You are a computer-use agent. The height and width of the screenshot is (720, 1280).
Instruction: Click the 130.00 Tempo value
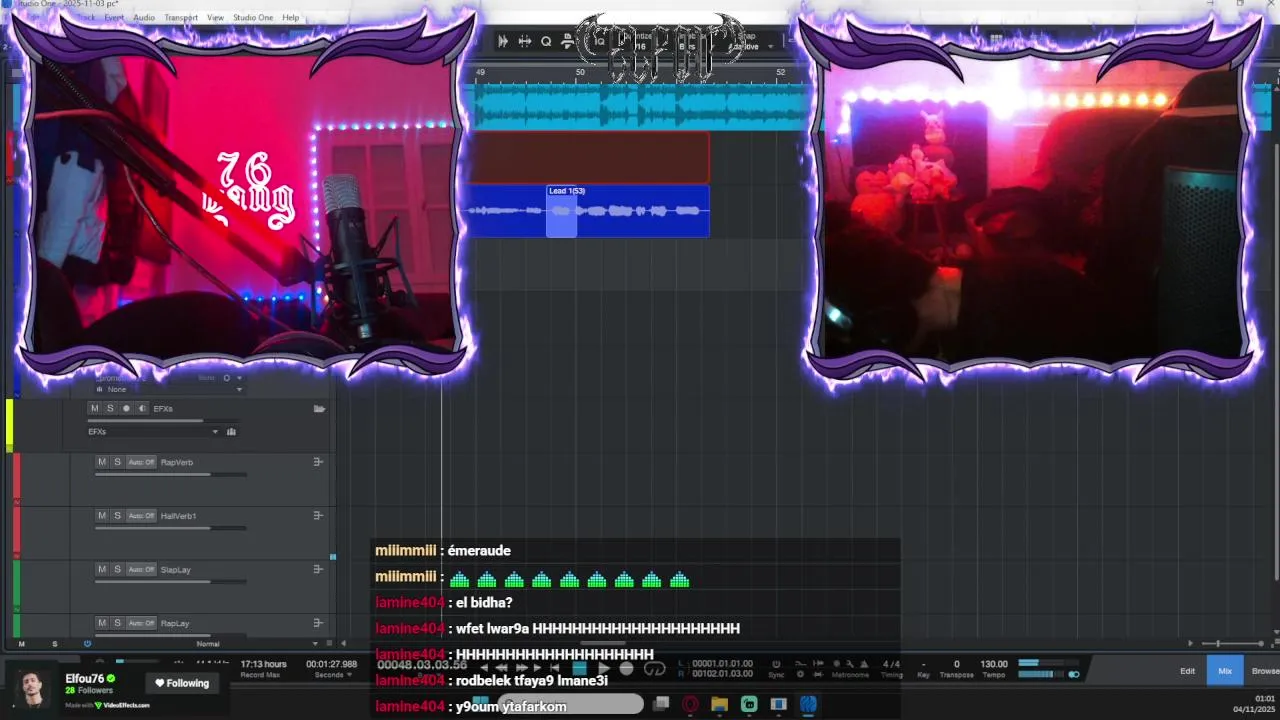click(x=994, y=664)
